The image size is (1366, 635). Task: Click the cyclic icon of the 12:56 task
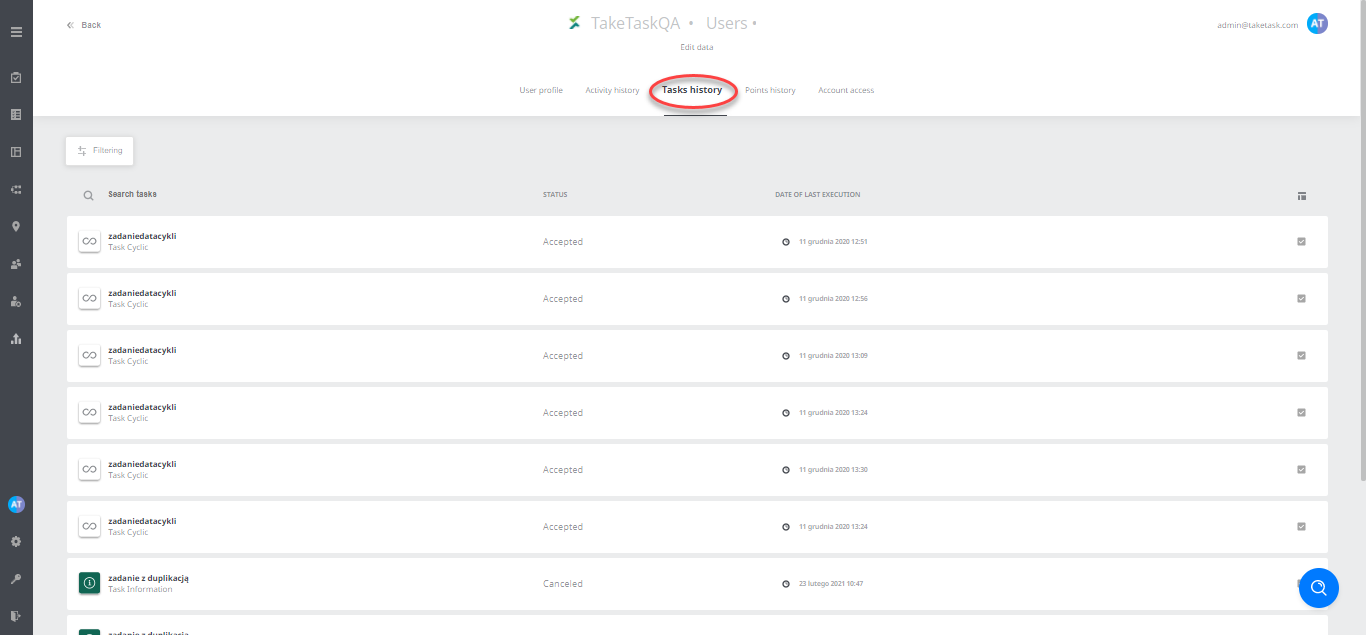[x=89, y=299]
